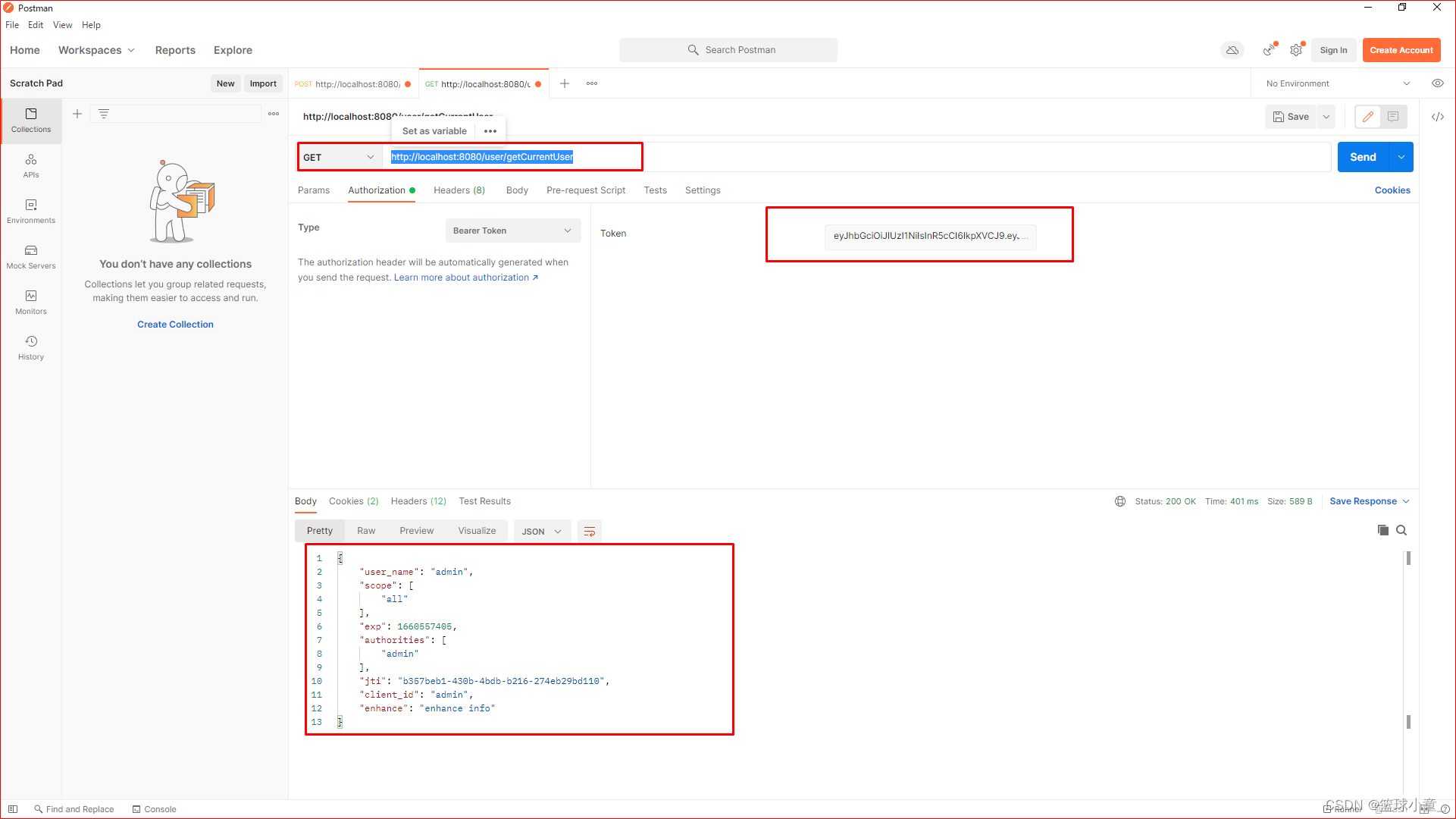Screen dimensions: 1456x819
Task: Switch to the request Settings tab
Action: point(703,190)
